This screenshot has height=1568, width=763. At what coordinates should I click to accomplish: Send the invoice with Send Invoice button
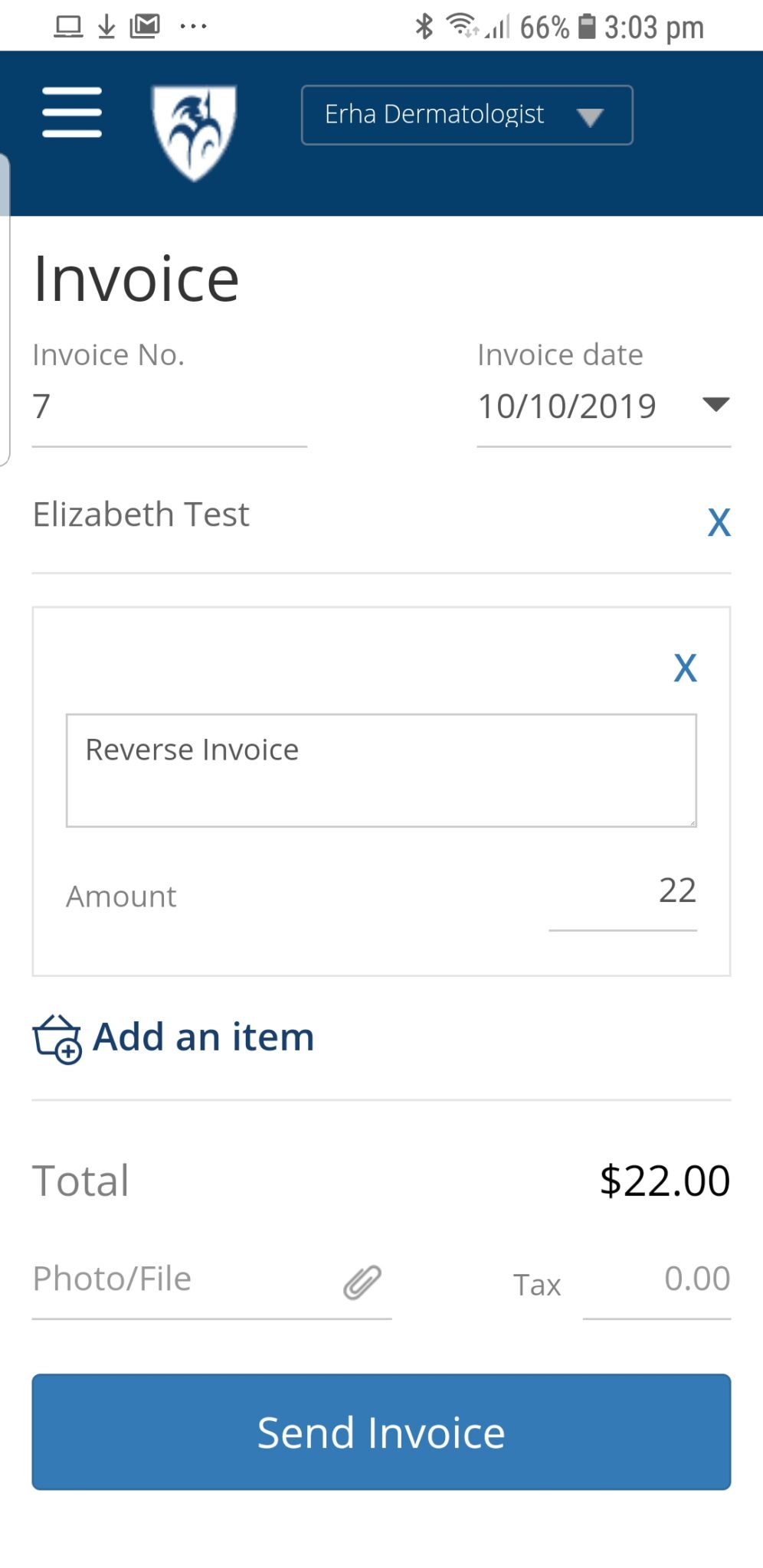point(381,1432)
